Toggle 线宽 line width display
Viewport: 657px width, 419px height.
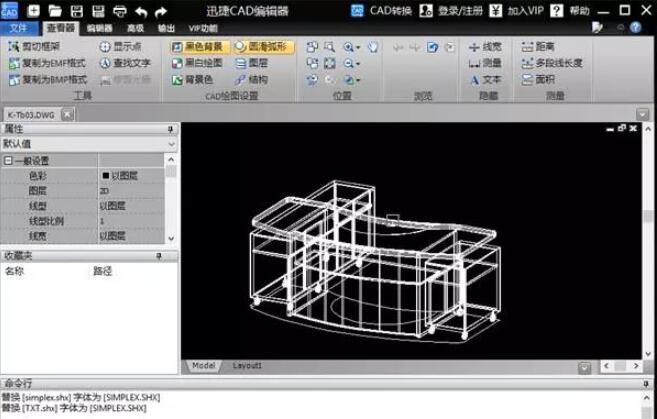coord(485,47)
